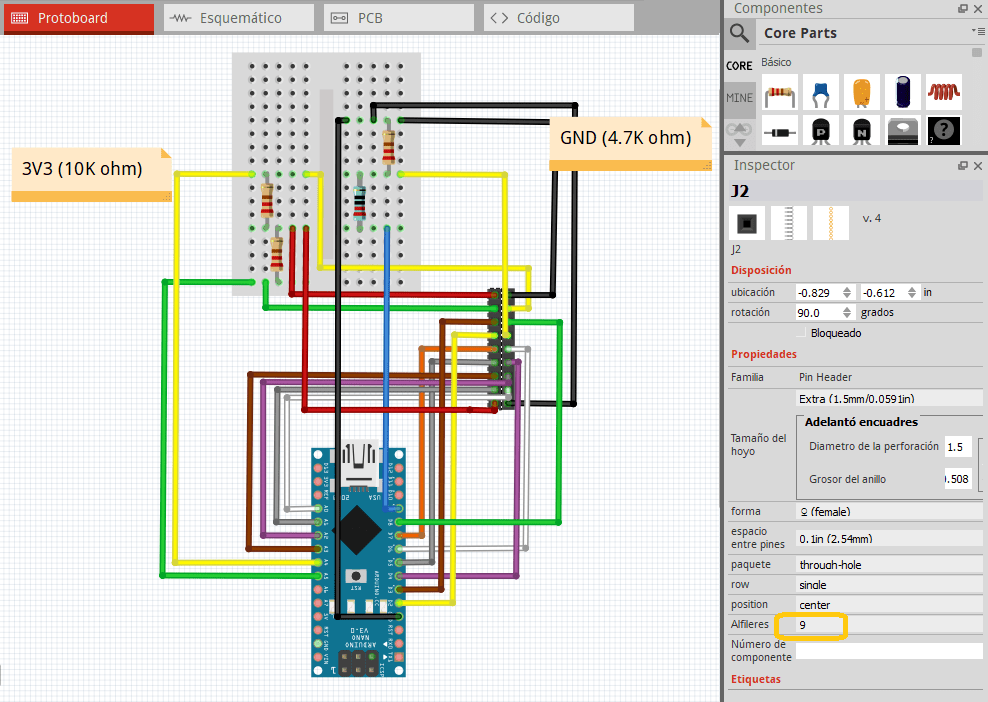Select the resistor part in Core Parts
This screenshot has width=988, height=702.
click(780, 91)
